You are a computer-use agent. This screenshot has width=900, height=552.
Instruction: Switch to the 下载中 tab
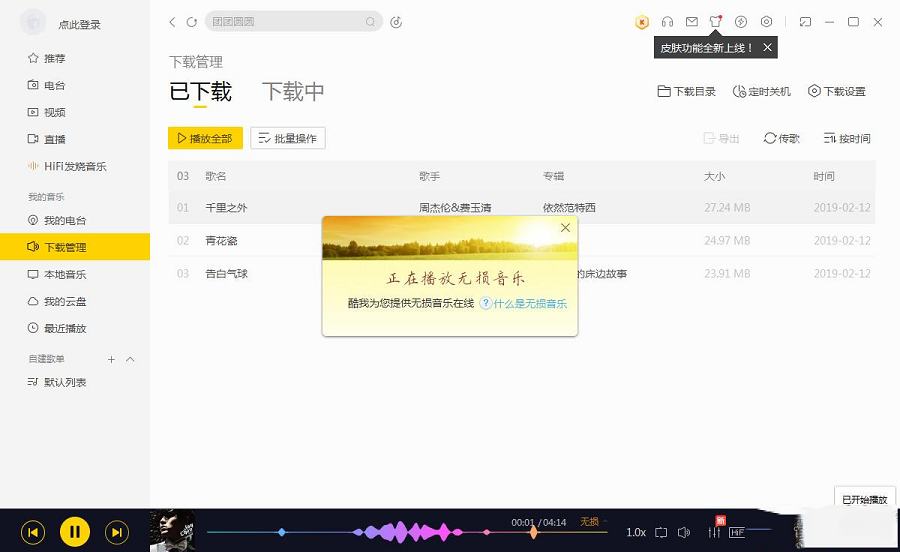click(x=293, y=92)
